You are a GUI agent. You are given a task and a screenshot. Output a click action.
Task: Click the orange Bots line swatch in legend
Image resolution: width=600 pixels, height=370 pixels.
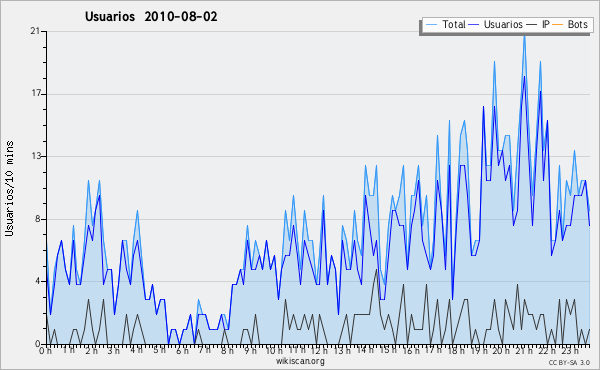[x=558, y=25]
